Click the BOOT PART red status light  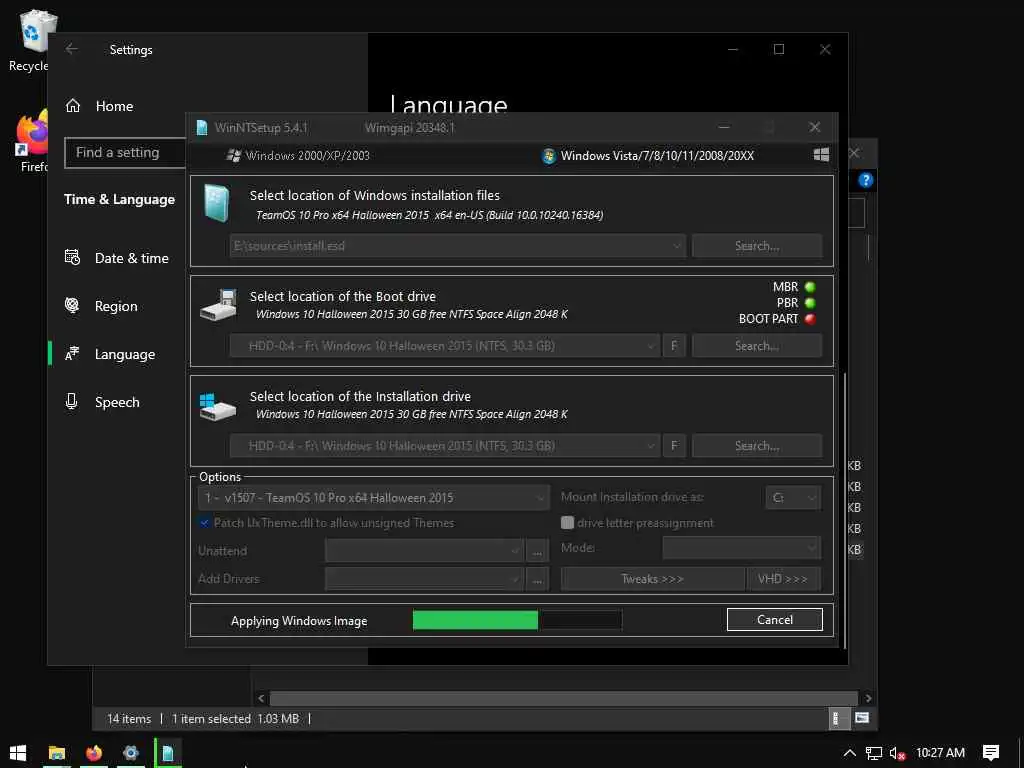[810, 319]
